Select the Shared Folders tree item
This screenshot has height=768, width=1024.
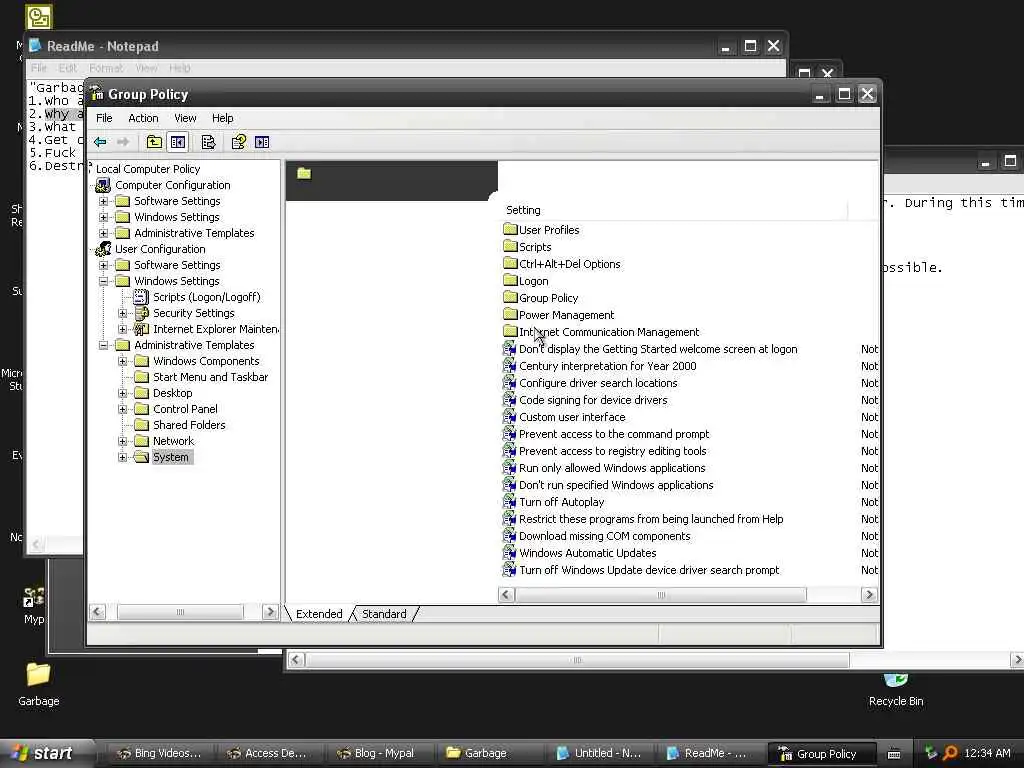click(x=189, y=425)
